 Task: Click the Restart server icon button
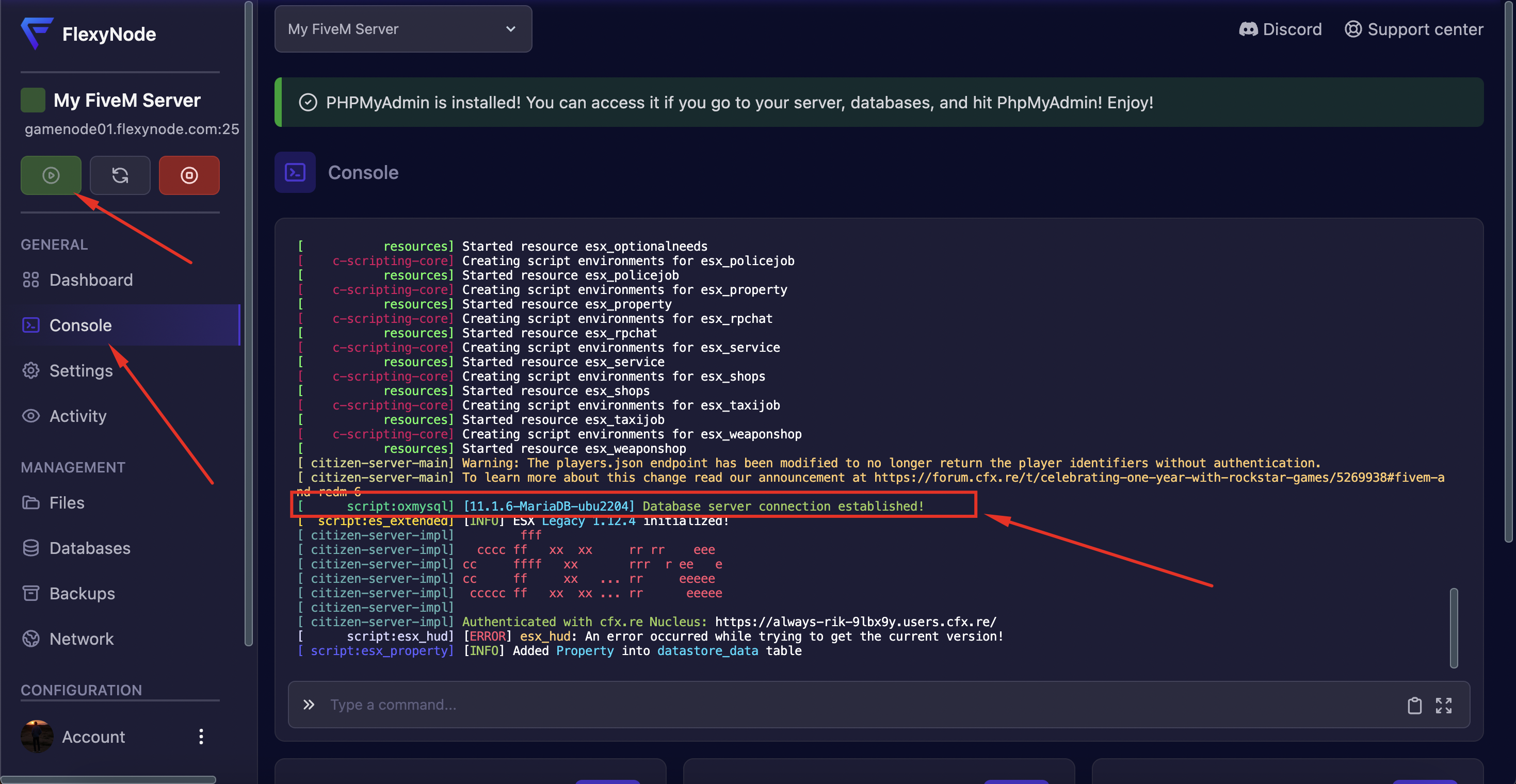(x=120, y=175)
